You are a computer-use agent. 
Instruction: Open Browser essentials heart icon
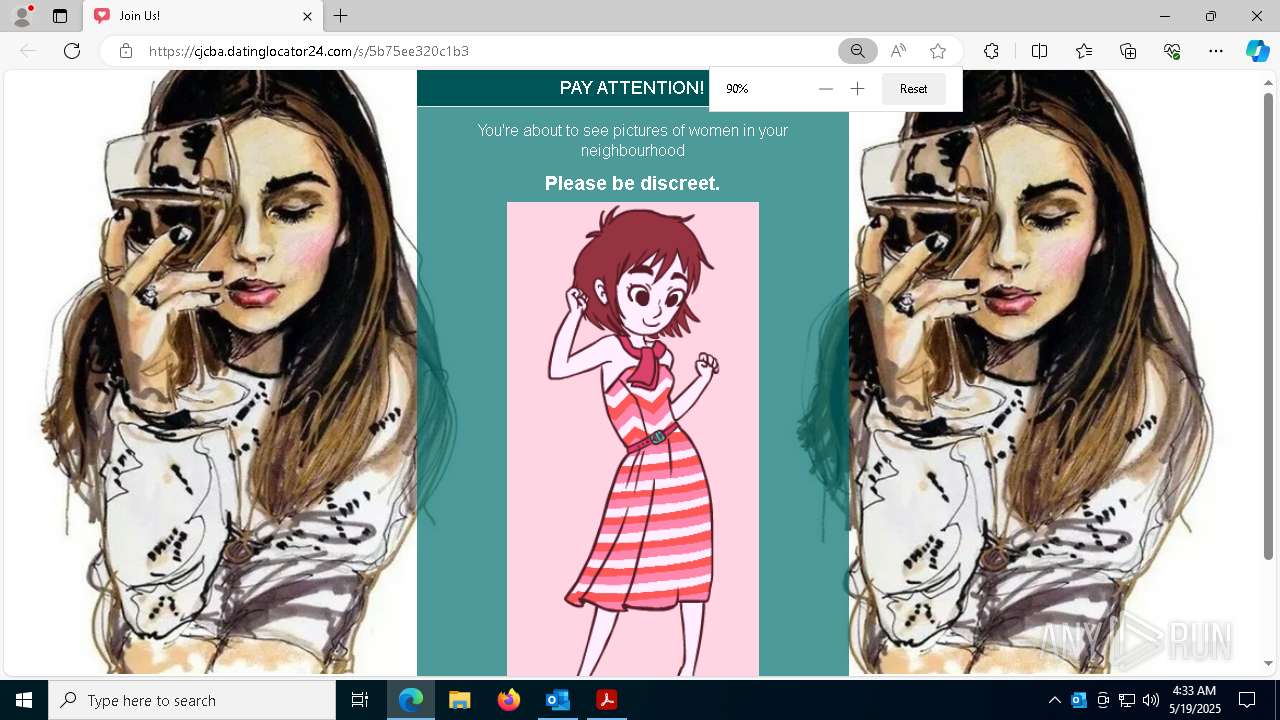(1172, 51)
